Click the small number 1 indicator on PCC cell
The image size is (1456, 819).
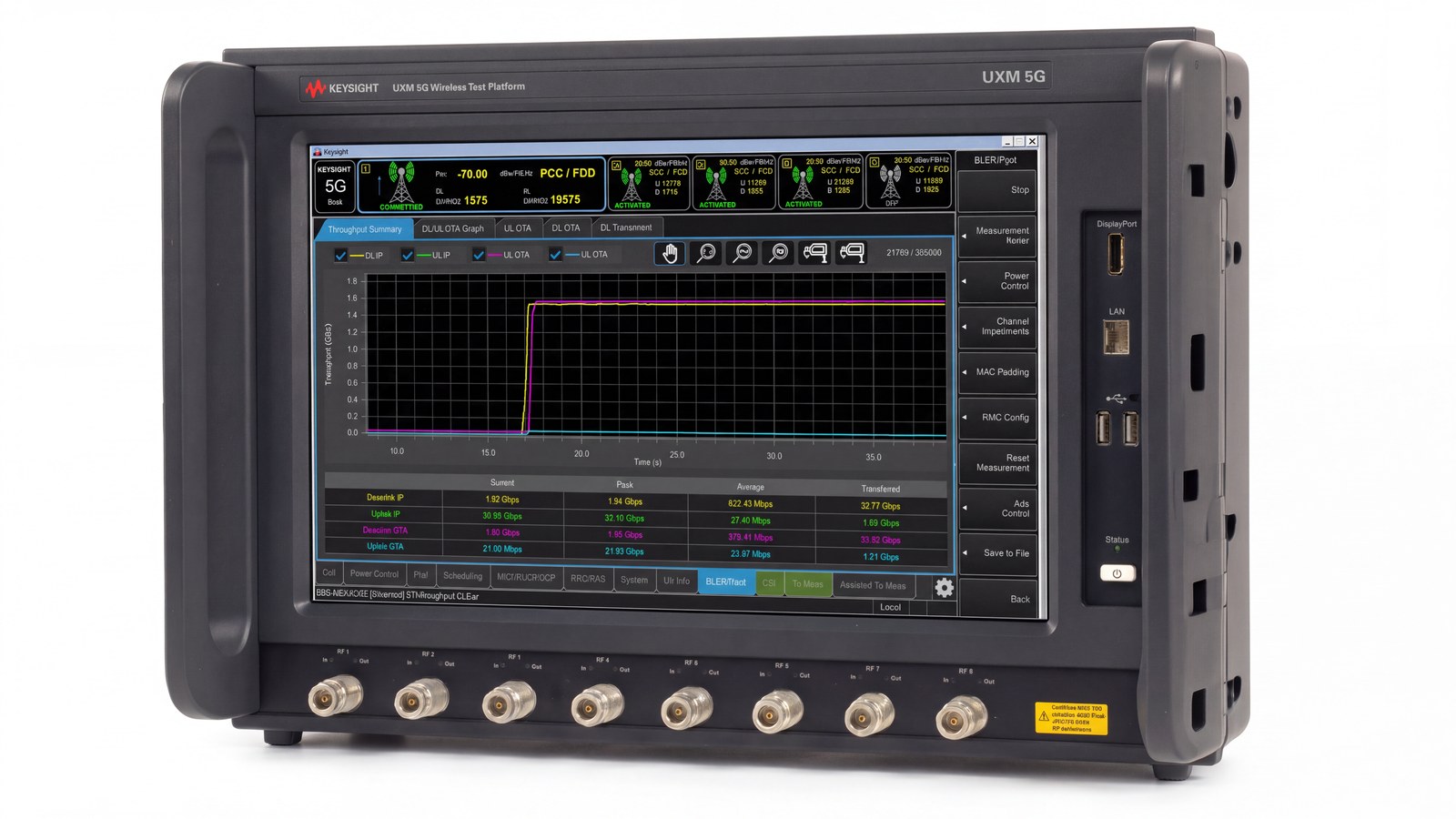[366, 168]
